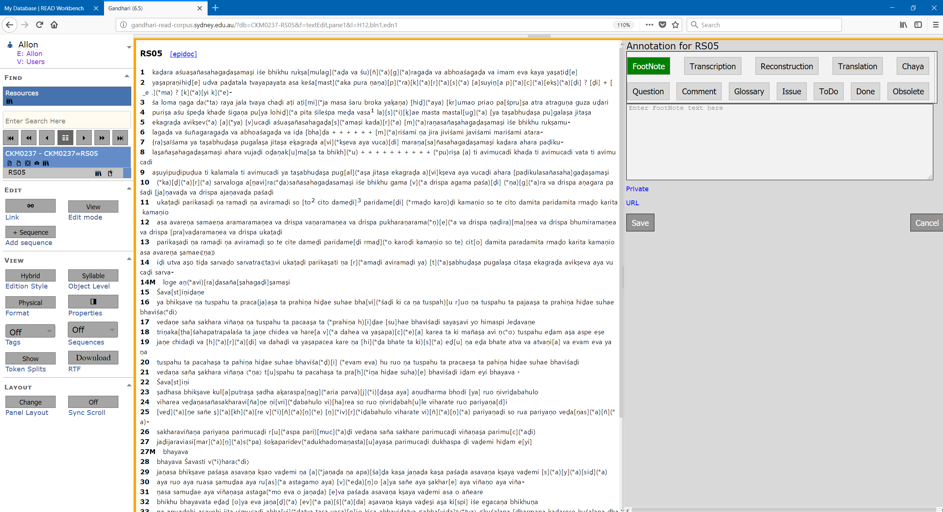
Task: Go to browser home page
Action: pos(54,25)
